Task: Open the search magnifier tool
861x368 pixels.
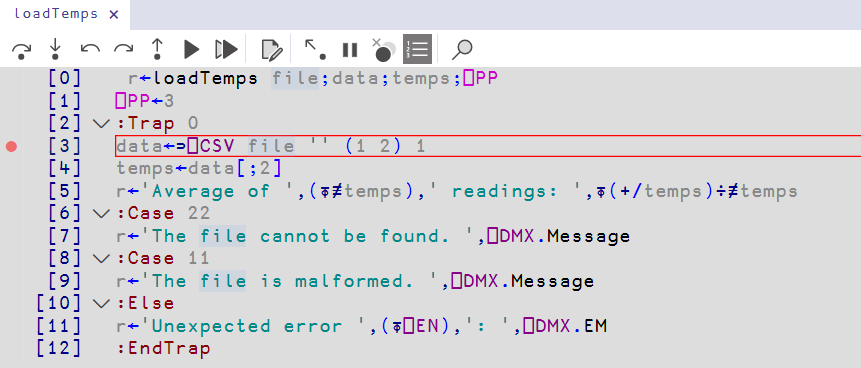Action: (462, 49)
